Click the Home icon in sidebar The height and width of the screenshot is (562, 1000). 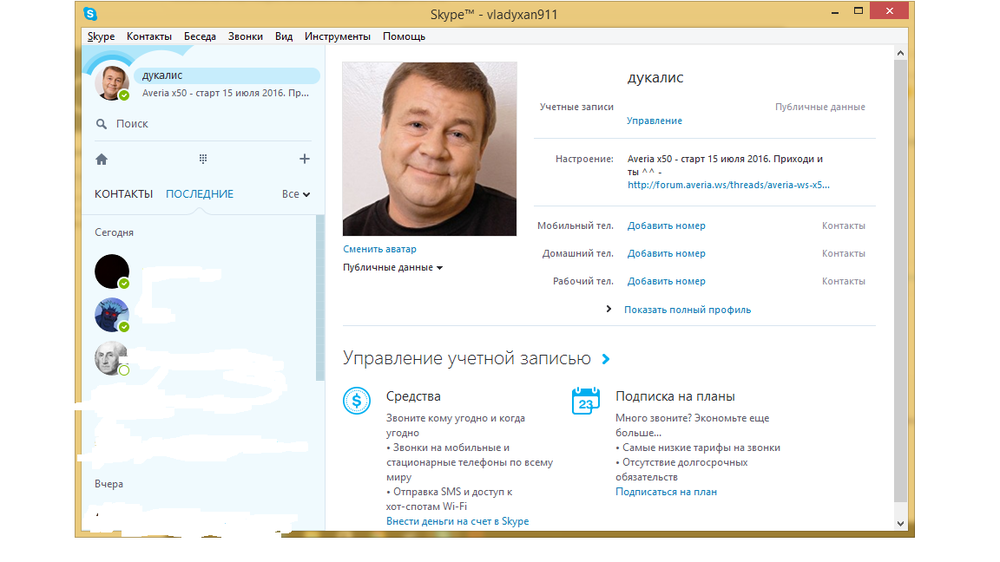tap(101, 159)
